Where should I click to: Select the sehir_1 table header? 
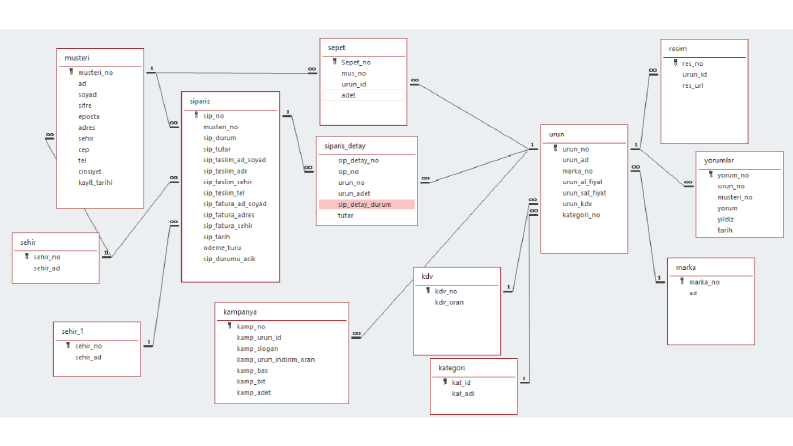pyautogui.click(x=73, y=331)
